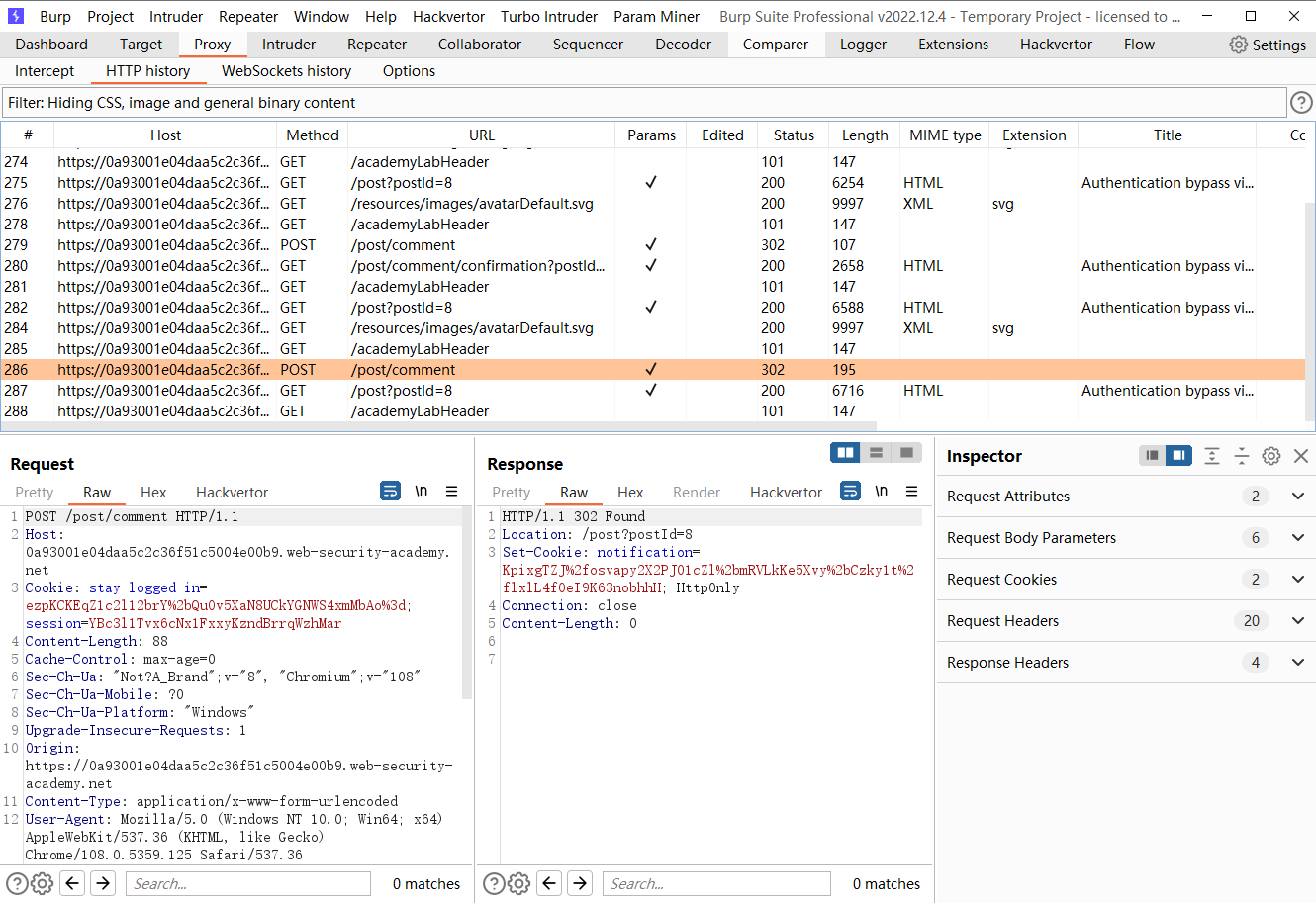Open the Param Miner menu

tap(656, 16)
